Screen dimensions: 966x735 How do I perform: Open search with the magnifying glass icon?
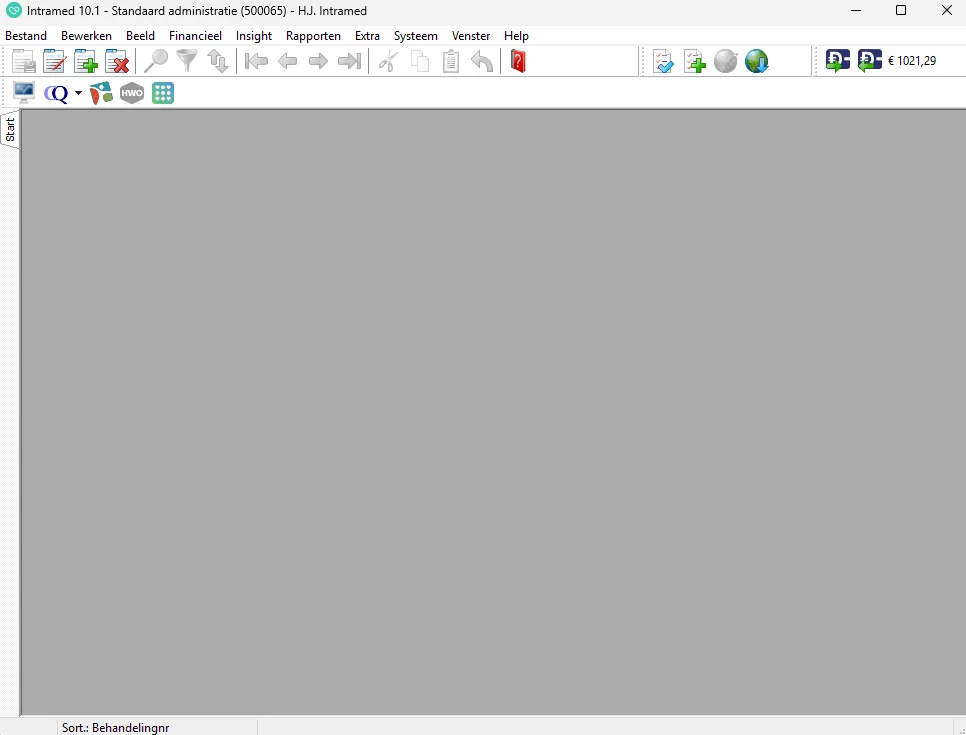coord(156,62)
